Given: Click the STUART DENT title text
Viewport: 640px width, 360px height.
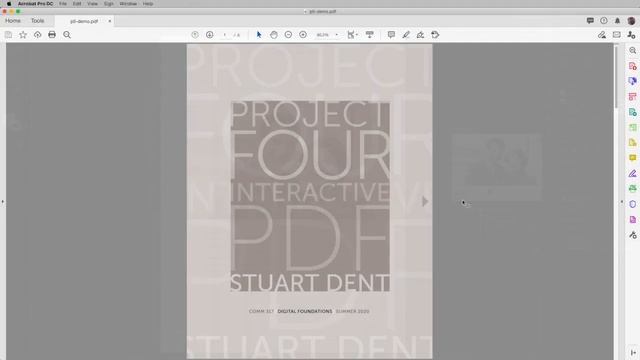Looking at the screenshot, I should coord(310,282).
